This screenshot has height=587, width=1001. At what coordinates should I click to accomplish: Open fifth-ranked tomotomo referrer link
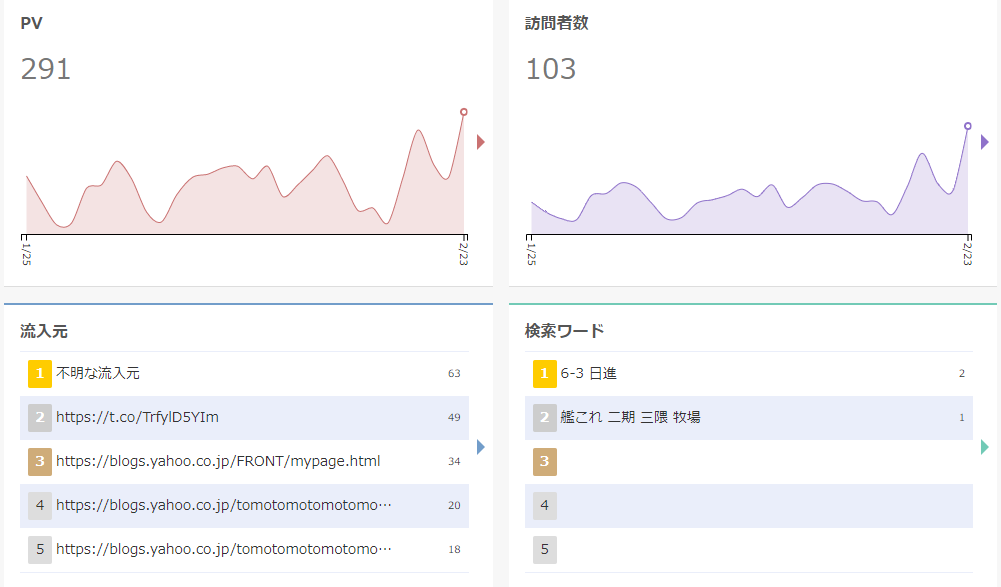(224, 549)
